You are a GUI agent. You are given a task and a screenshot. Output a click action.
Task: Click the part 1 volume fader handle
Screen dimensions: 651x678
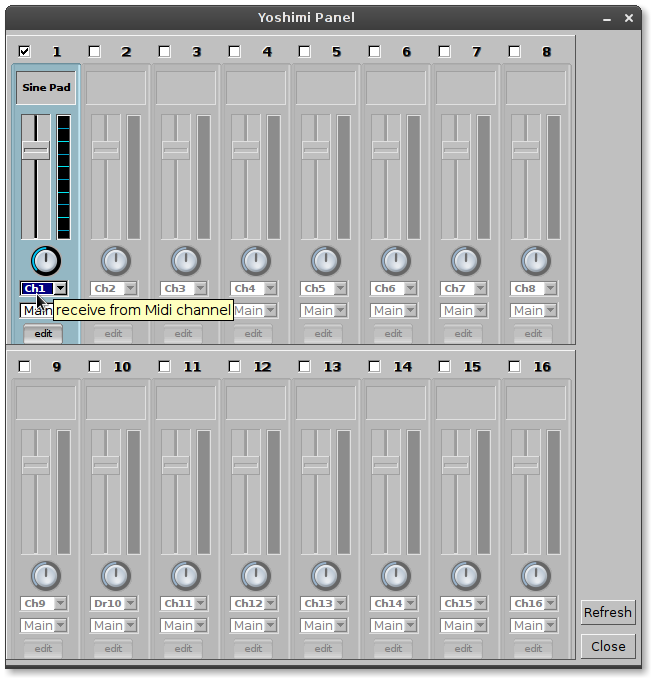tap(36, 150)
